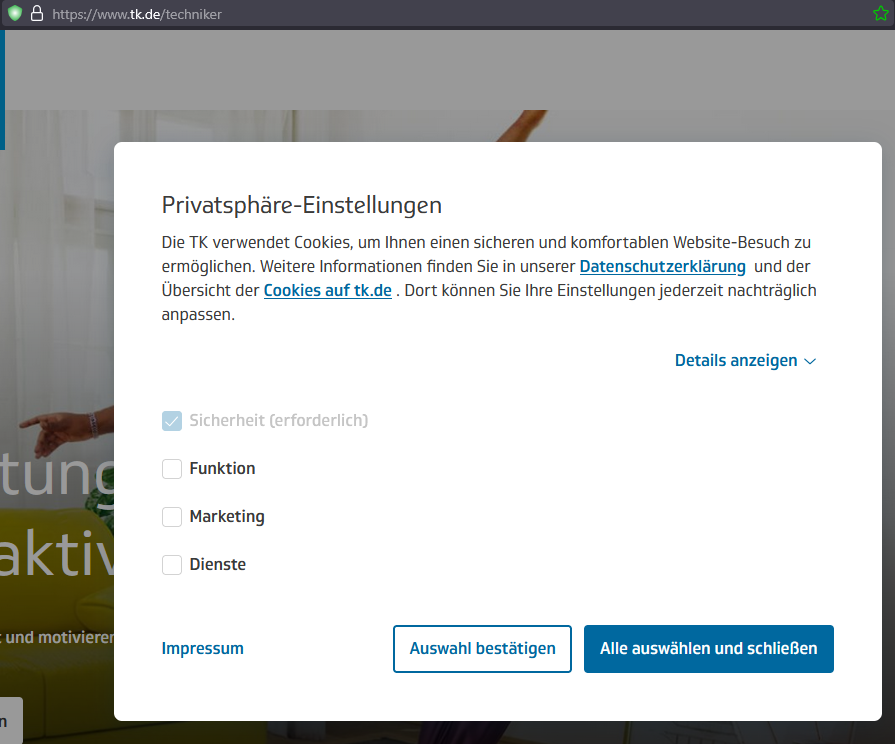The width and height of the screenshot is (895, 744).
Task: Toggle the Funktion checkbox
Action: point(172,469)
